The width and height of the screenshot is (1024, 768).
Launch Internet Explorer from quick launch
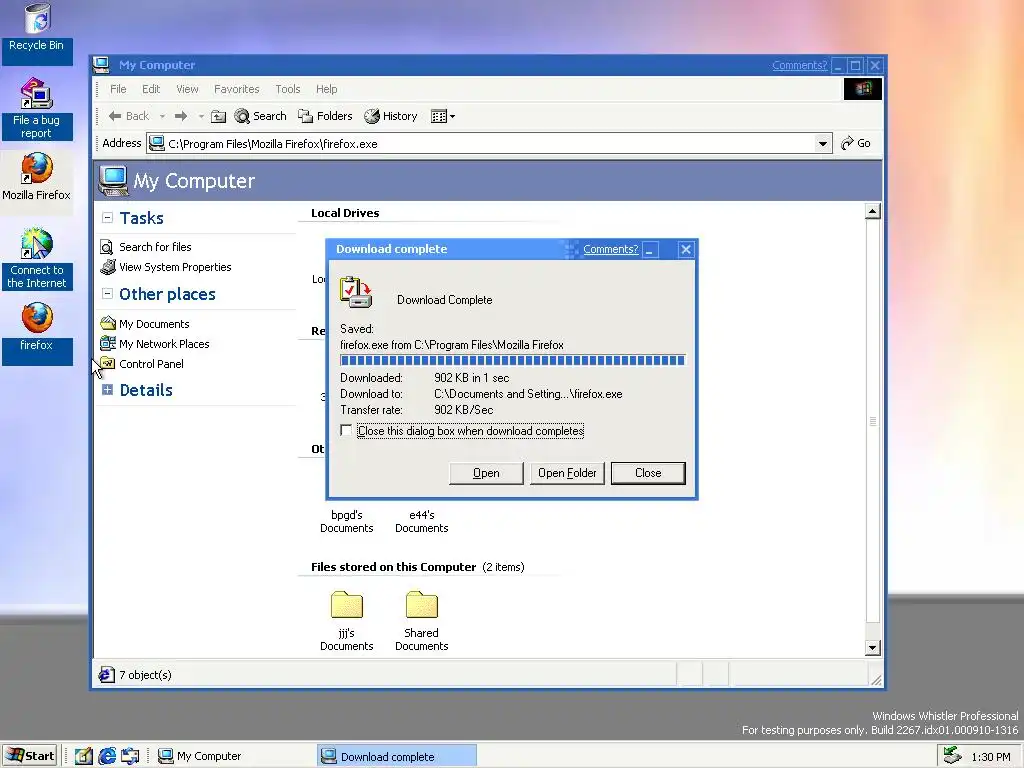pyautogui.click(x=106, y=756)
